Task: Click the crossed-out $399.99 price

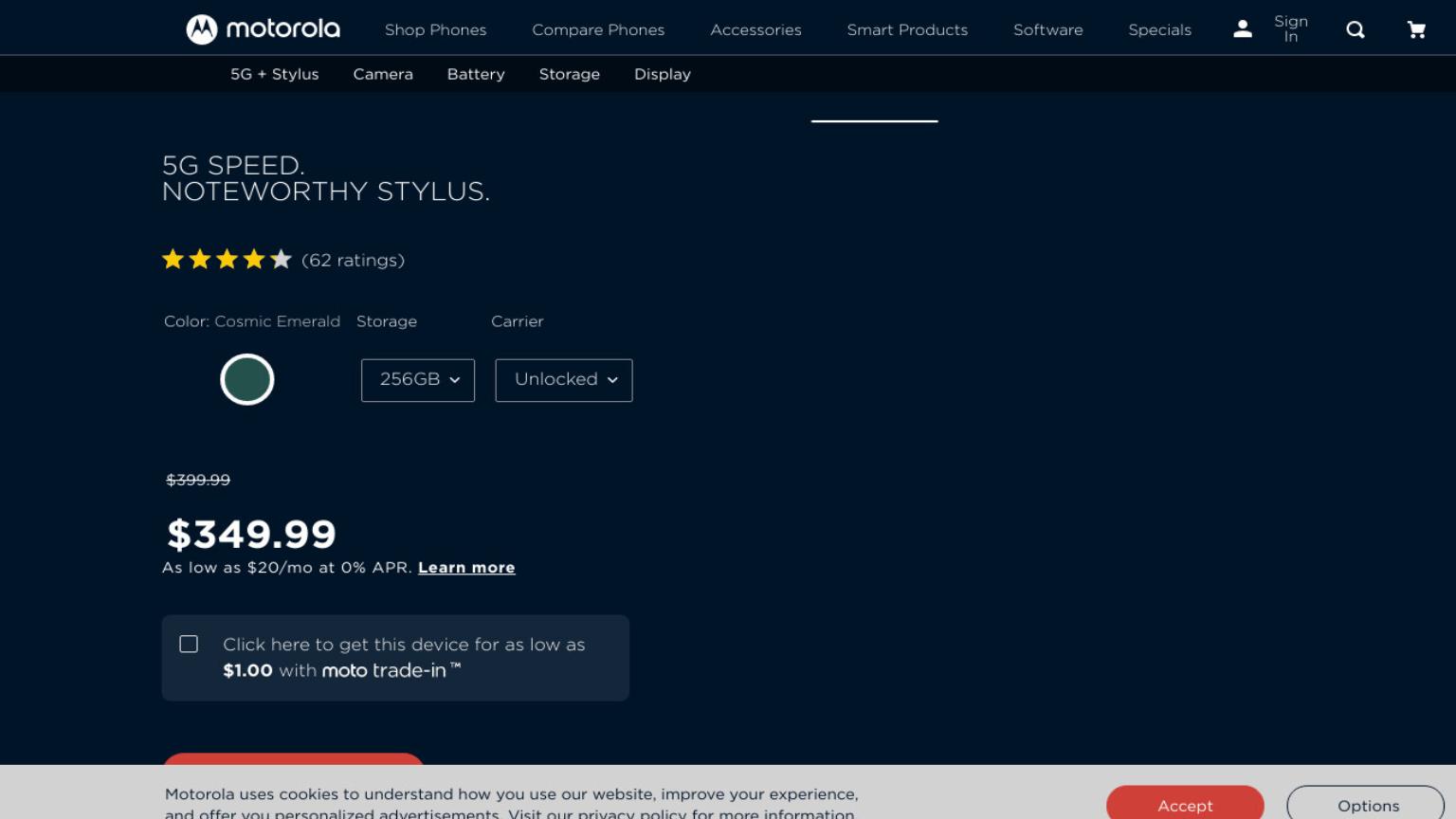Action: tap(198, 480)
